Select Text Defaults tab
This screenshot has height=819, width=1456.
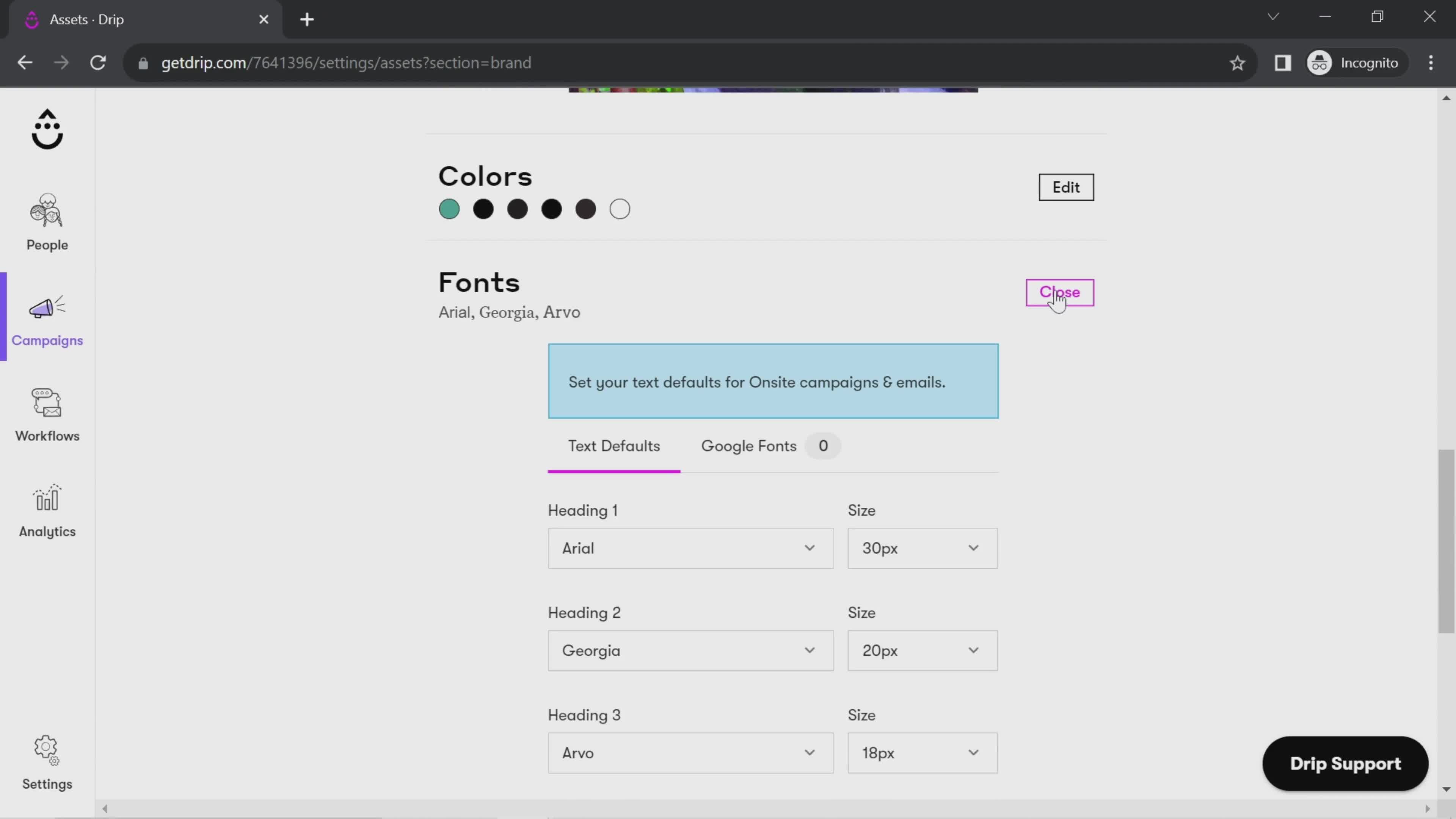(614, 446)
